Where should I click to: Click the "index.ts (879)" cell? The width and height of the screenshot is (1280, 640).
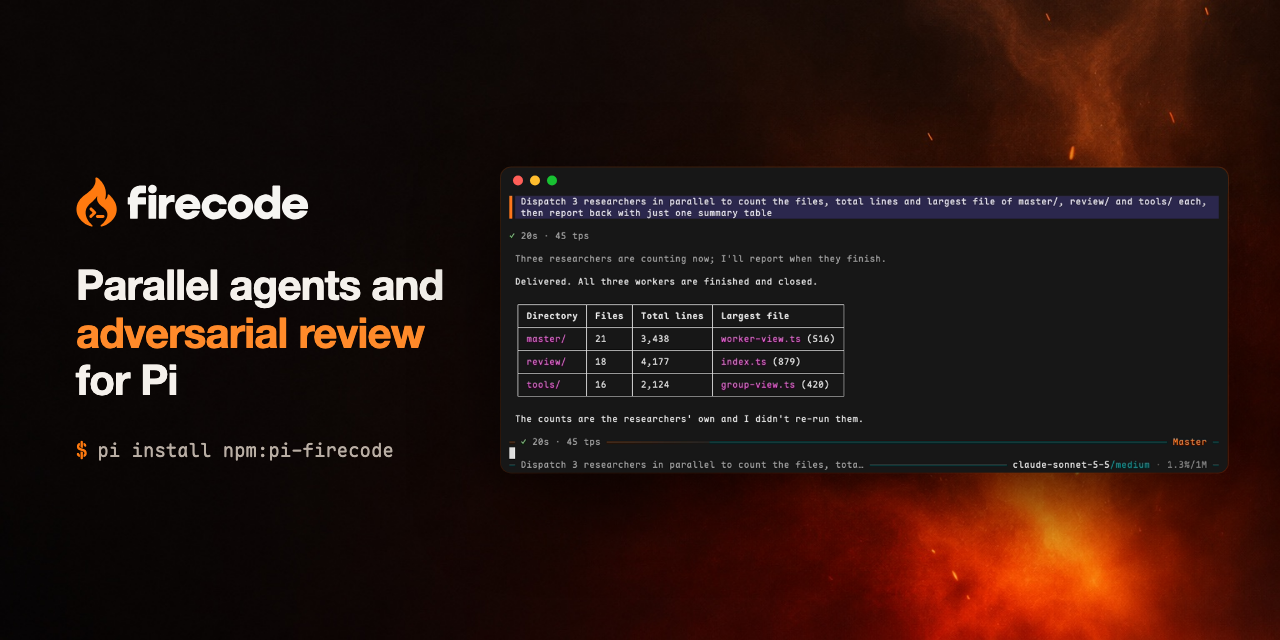tap(778, 362)
